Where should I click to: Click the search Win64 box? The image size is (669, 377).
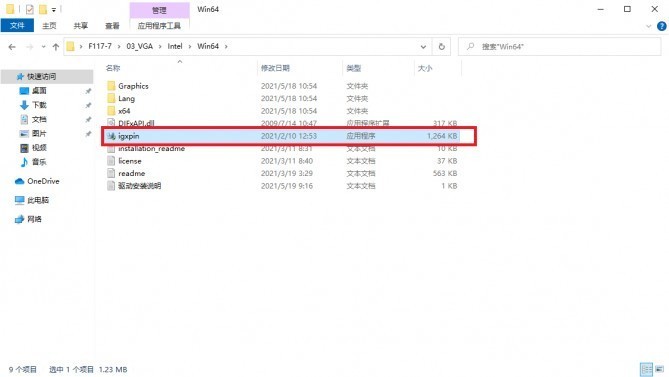click(x=559, y=46)
